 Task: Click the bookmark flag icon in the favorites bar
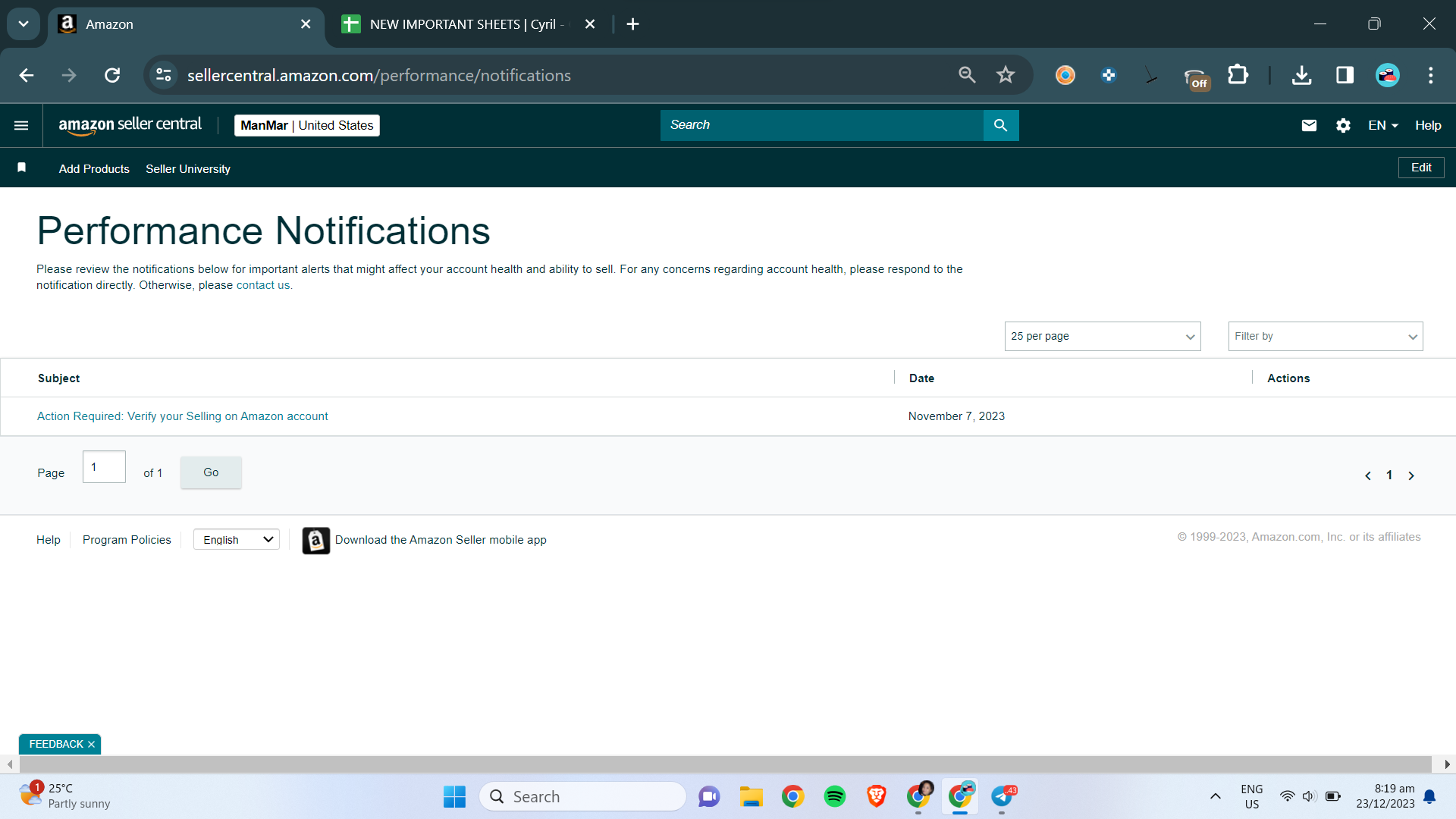click(x=22, y=168)
